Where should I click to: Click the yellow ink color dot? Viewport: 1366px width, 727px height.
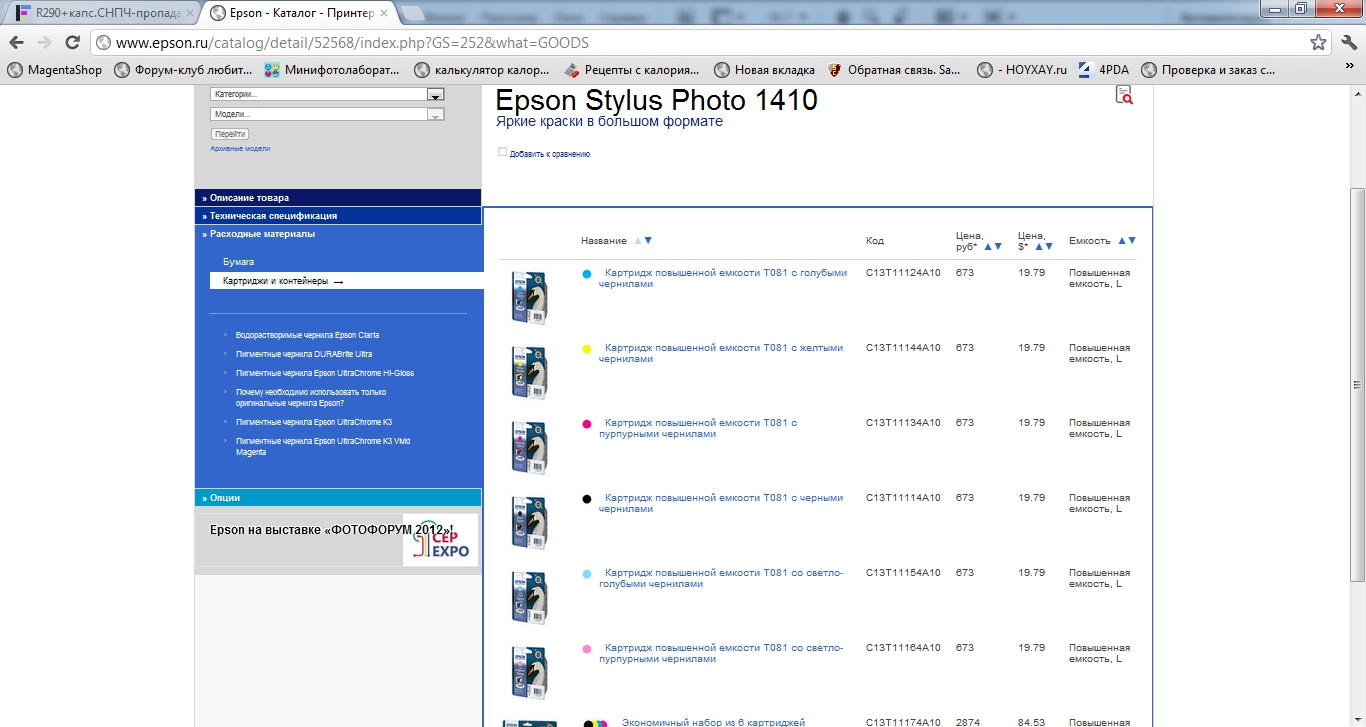(x=587, y=348)
